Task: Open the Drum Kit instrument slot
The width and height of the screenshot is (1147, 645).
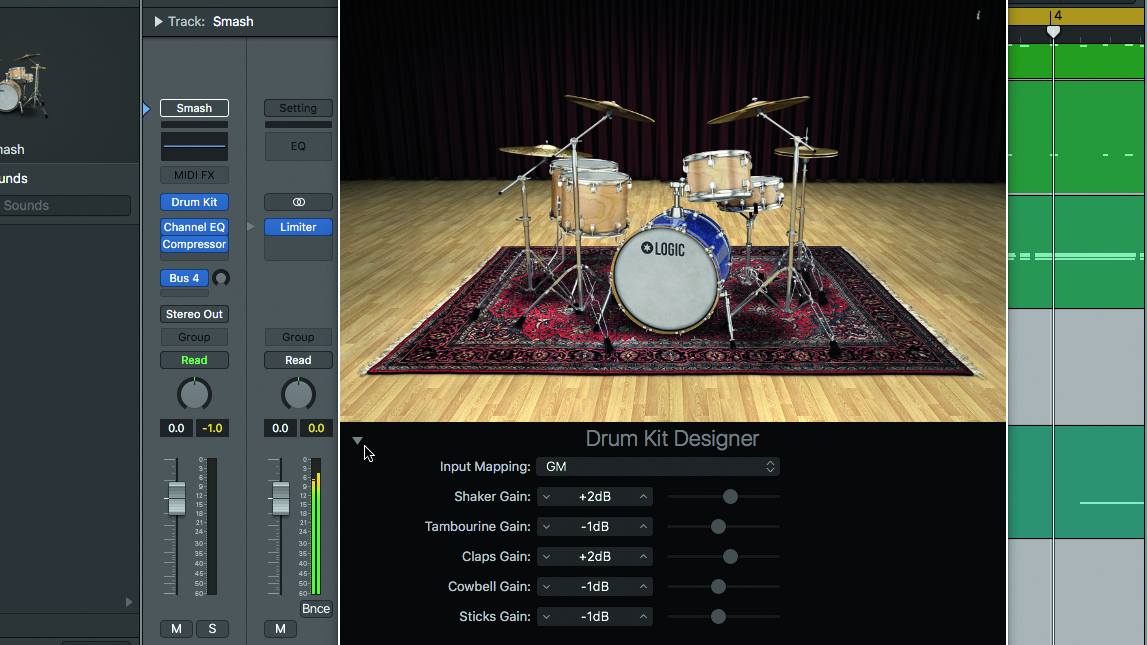Action: pyautogui.click(x=194, y=202)
